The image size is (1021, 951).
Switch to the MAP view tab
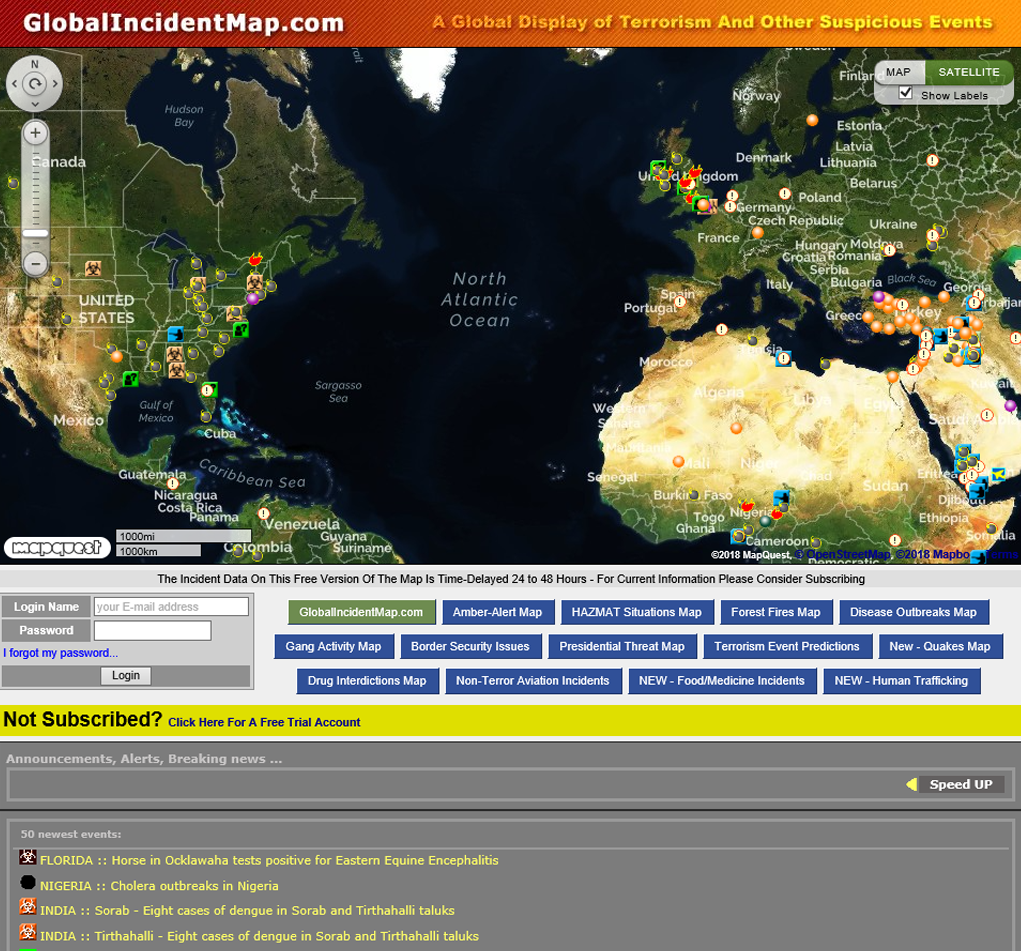[x=898, y=72]
